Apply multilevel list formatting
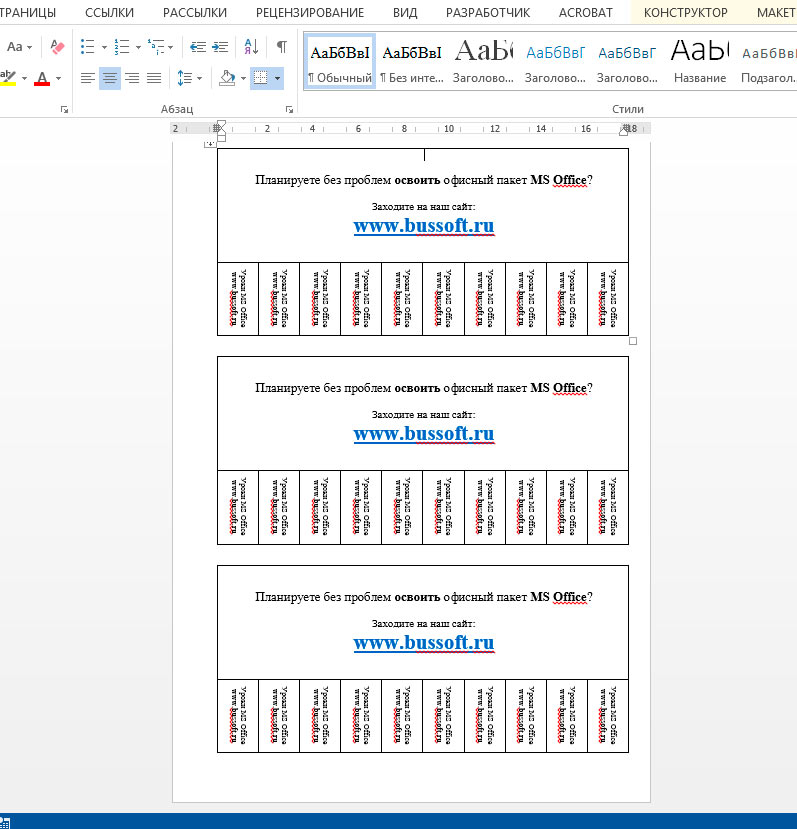 coord(156,47)
